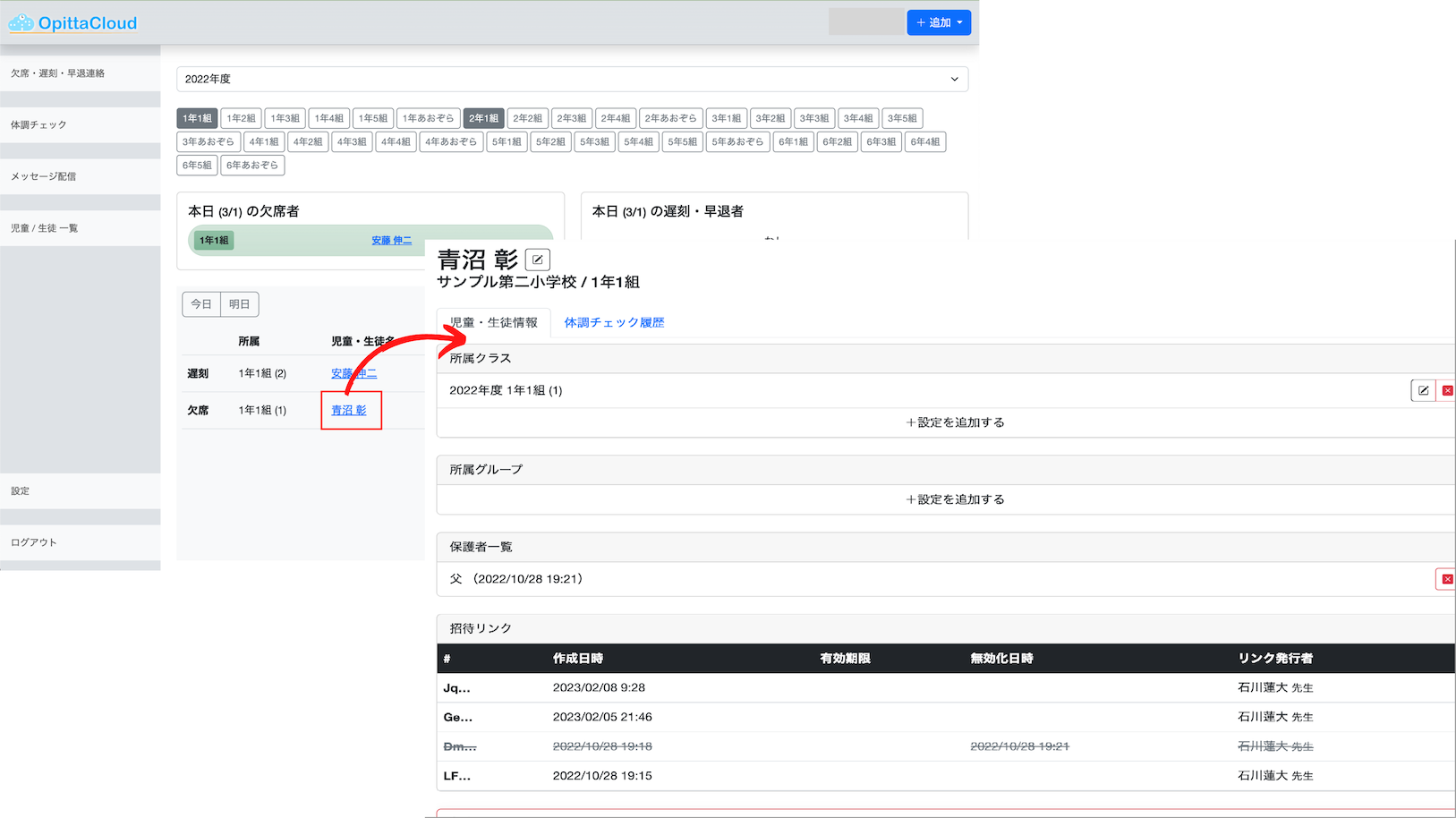Open 欠席・遅刻・早退連絡 in sidebar
This screenshot has height=818, width=1456.
(80, 73)
